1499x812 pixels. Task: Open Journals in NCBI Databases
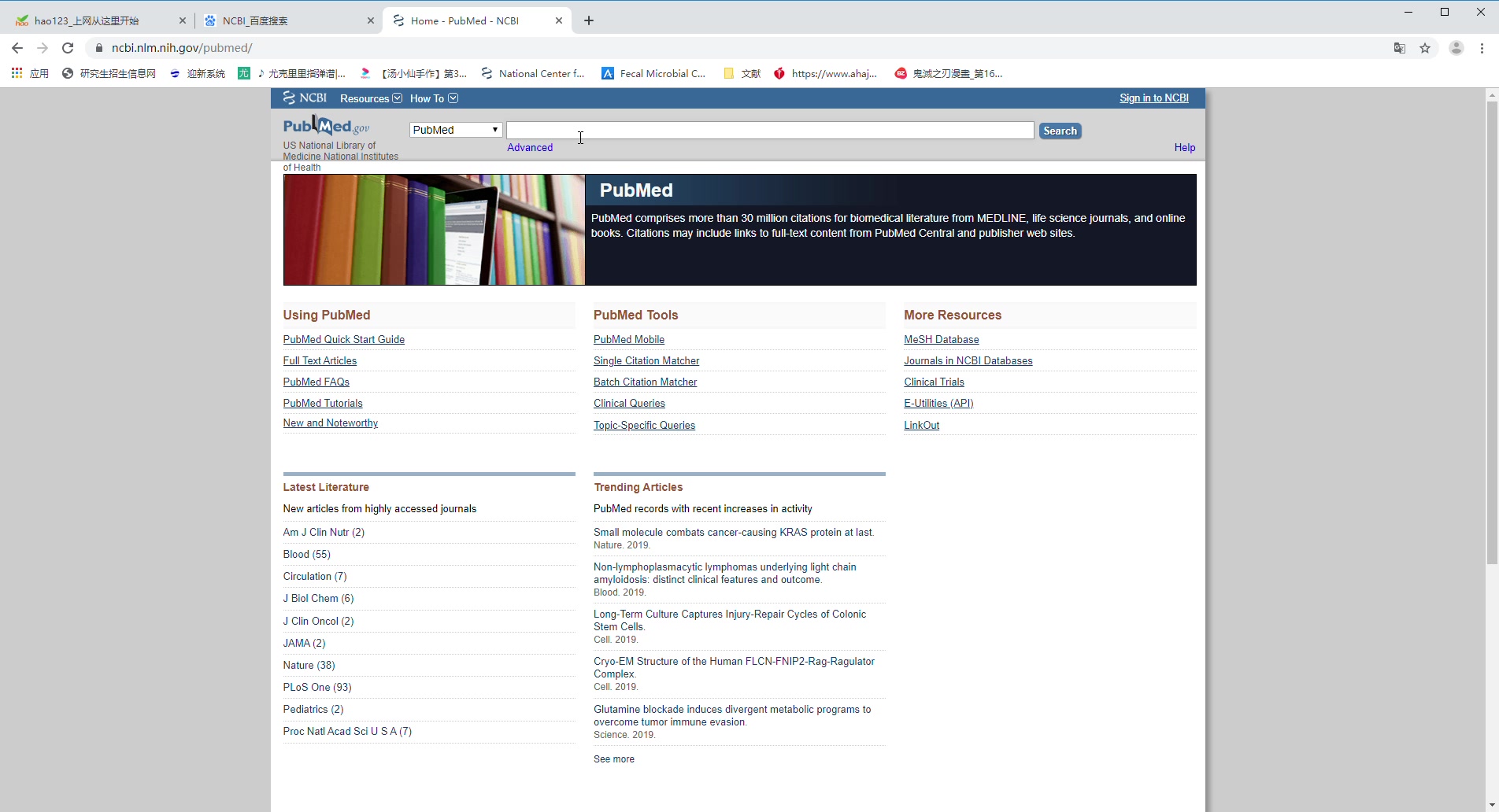tap(968, 360)
